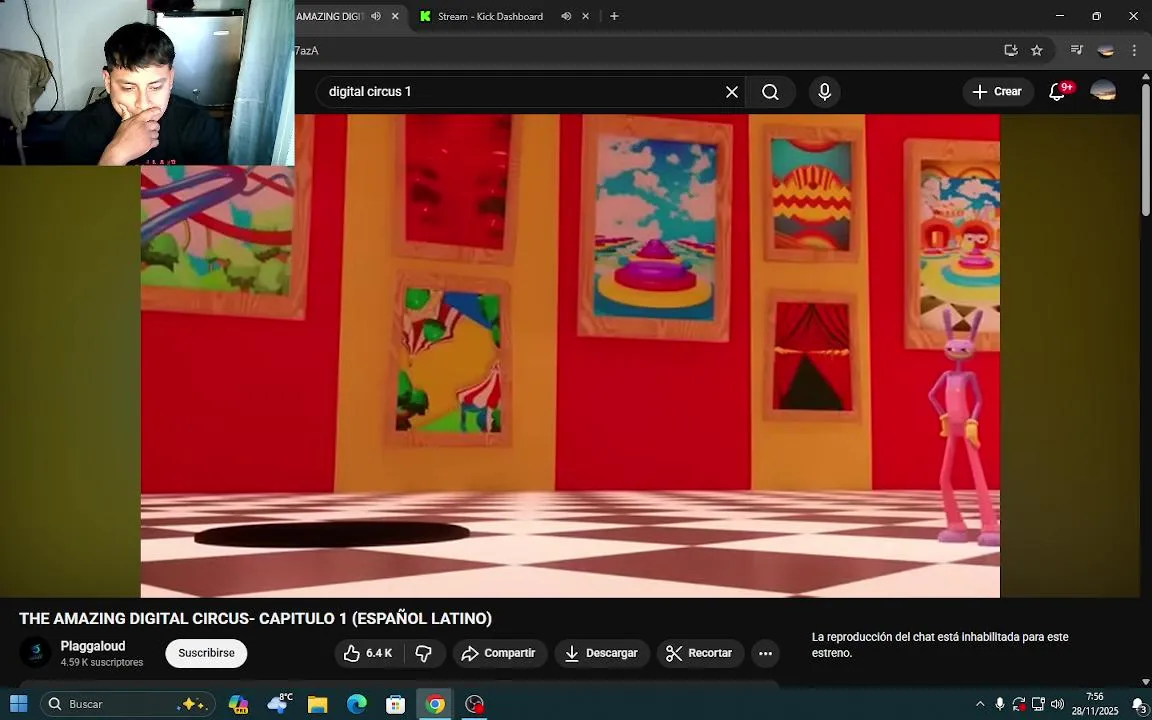Viewport: 1152px width, 720px height.
Task: Click Compartir share button
Action: [500, 653]
